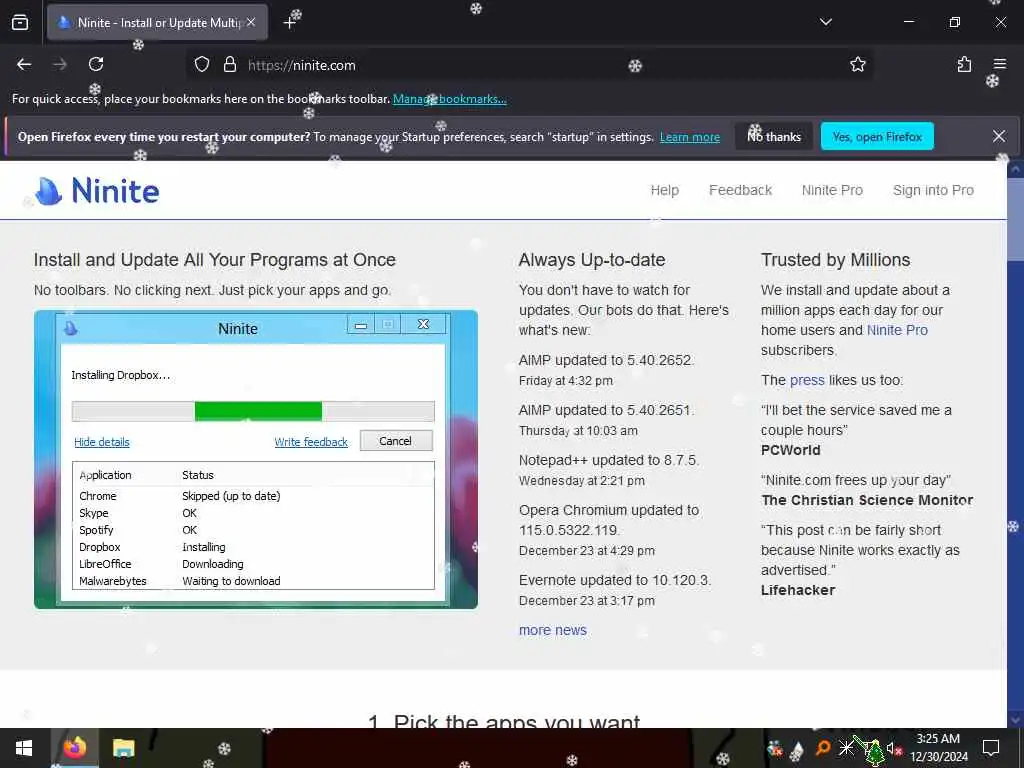Reload the current page
The image size is (1024, 768).
click(96, 64)
